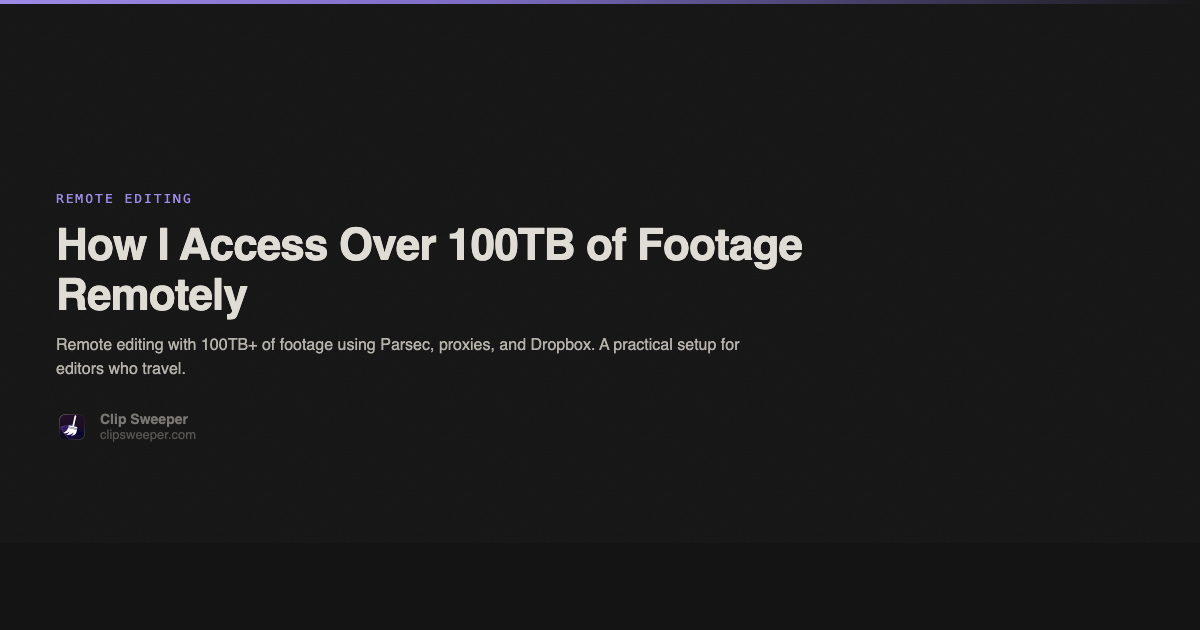This screenshot has height=630, width=1200.
Task: Click the purple progress bar at top
Action: pyautogui.click(x=300, y=2)
